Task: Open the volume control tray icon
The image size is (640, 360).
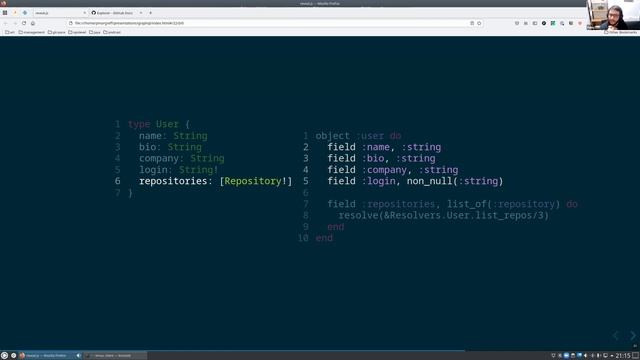Action: coord(585,356)
